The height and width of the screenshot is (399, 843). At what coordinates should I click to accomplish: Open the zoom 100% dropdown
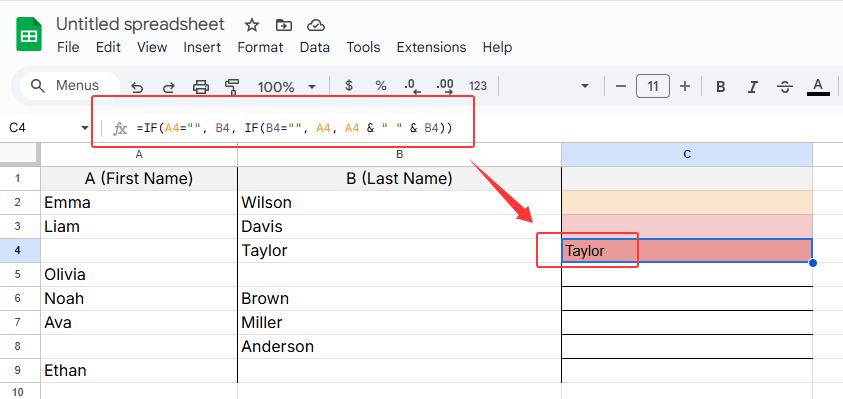[x=287, y=87]
